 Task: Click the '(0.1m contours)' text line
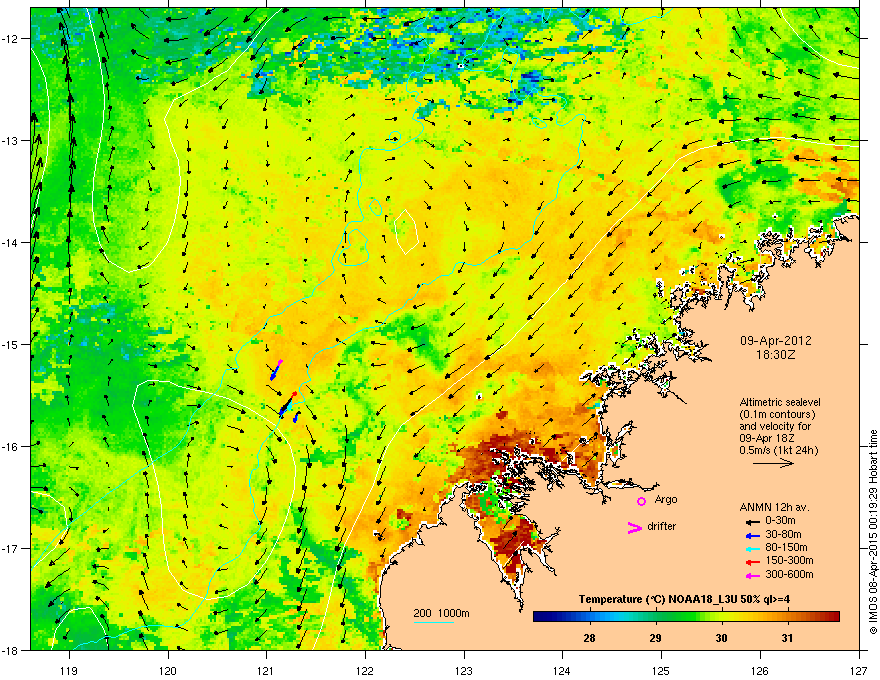(777, 414)
